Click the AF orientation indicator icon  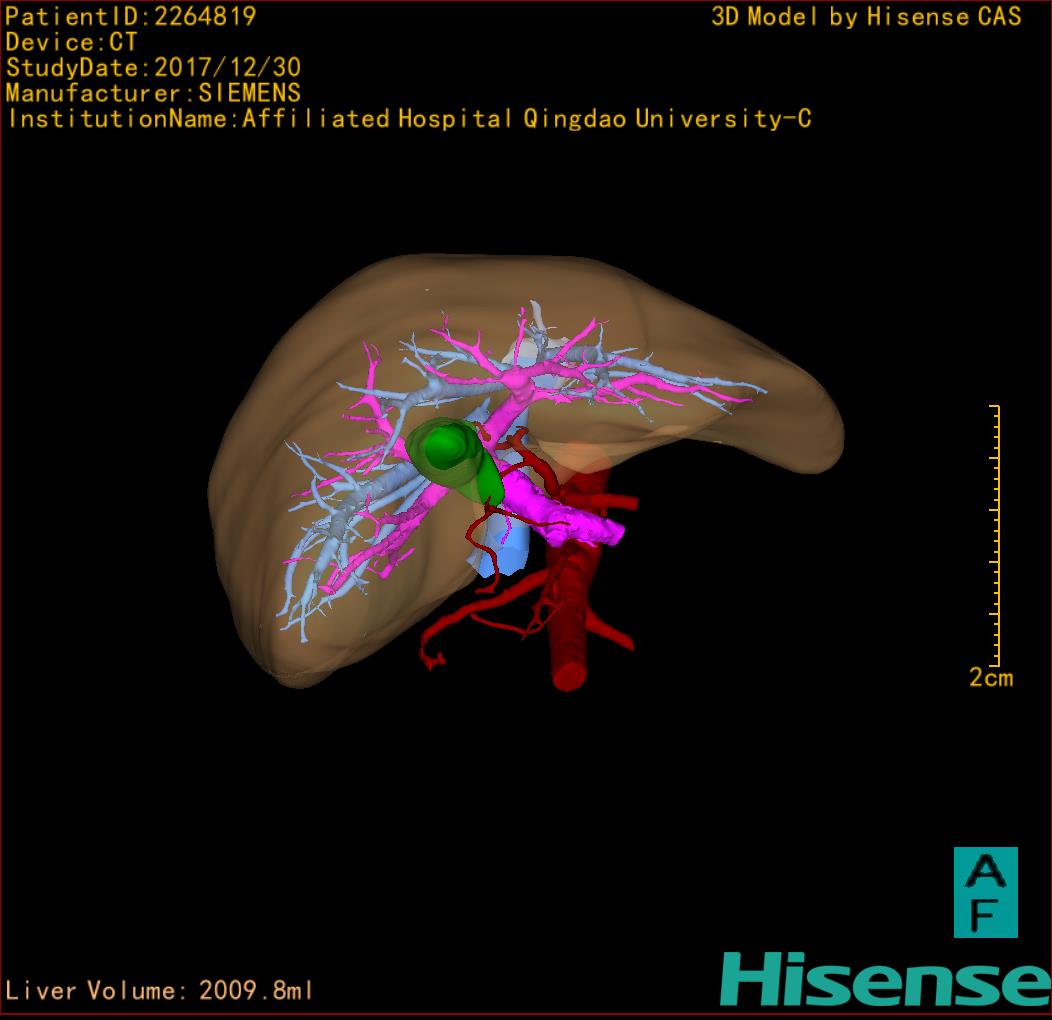pyautogui.click(x=985, y=892)
